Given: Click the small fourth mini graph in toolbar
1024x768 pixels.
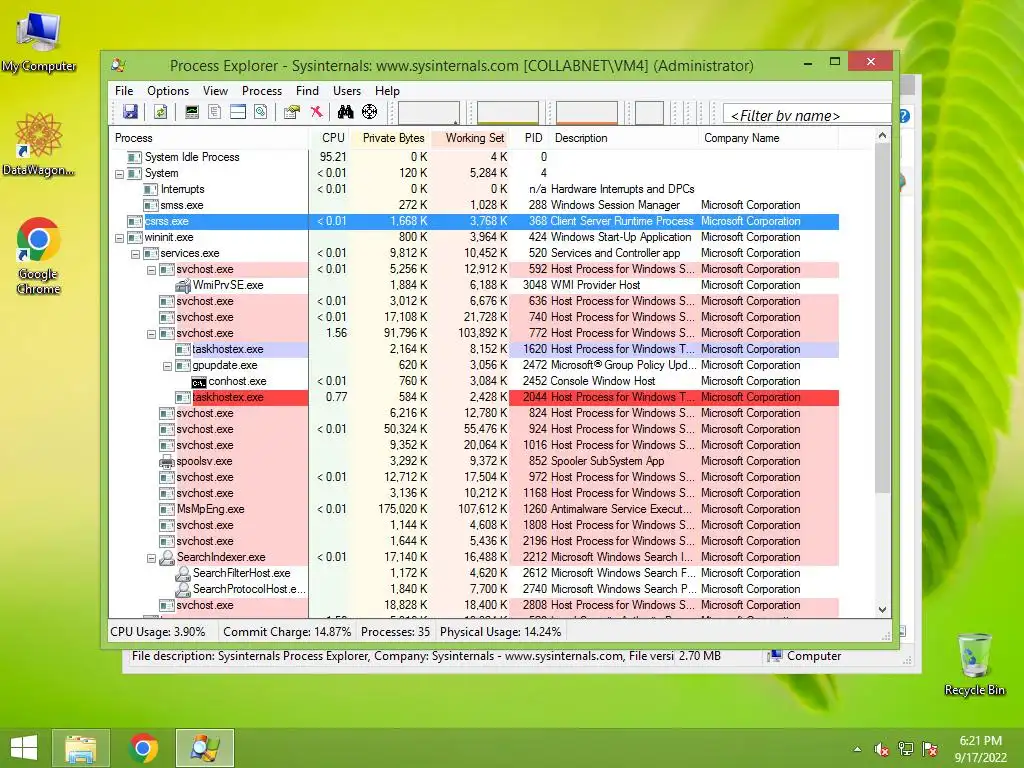Looking at the screenshot, I should click(649, 112).
